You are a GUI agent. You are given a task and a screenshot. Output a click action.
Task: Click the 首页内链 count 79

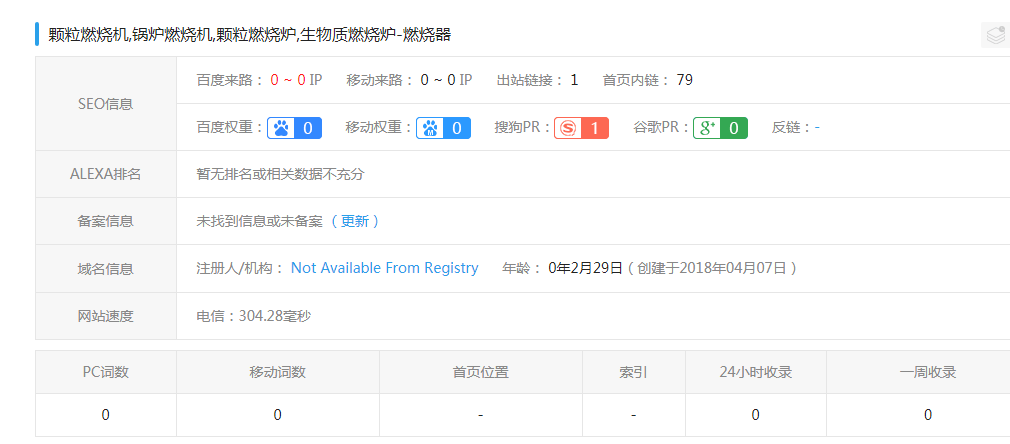pyautogui.click(x=685, y=80)
